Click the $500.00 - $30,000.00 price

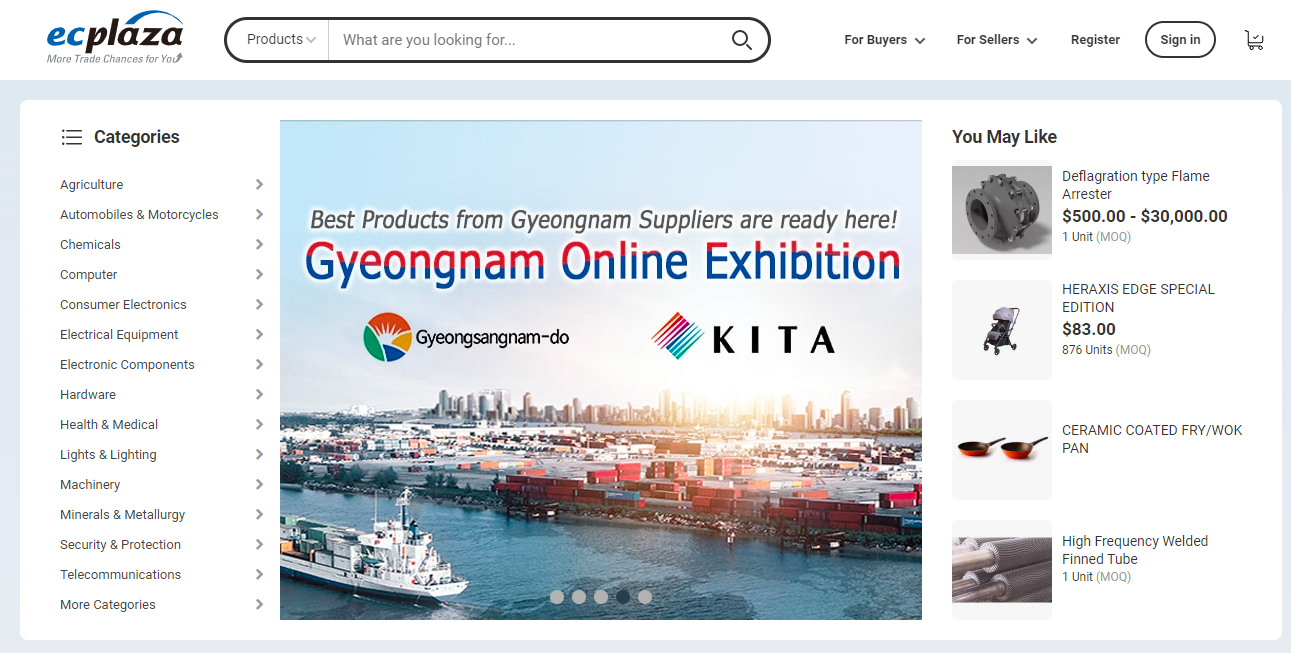click(x=1145, y=216)
